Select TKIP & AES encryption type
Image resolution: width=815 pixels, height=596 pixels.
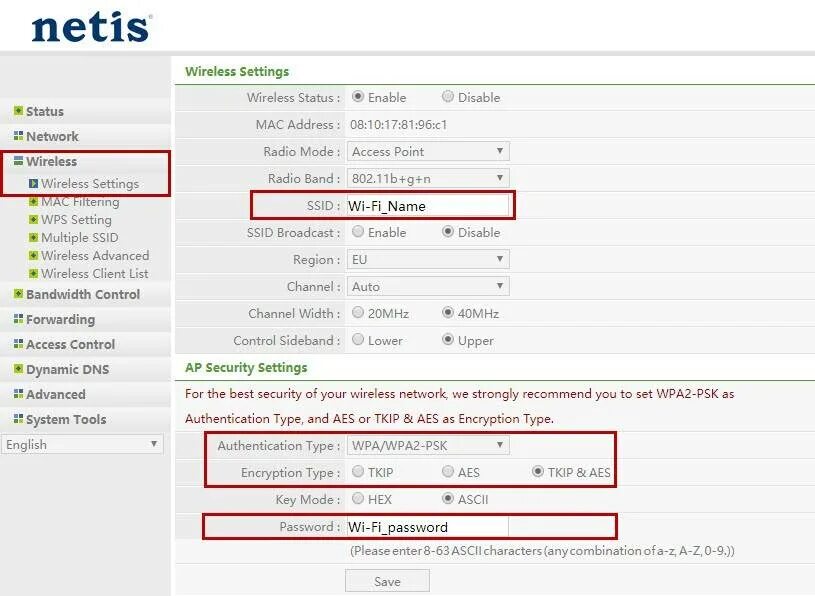point(538,471)
